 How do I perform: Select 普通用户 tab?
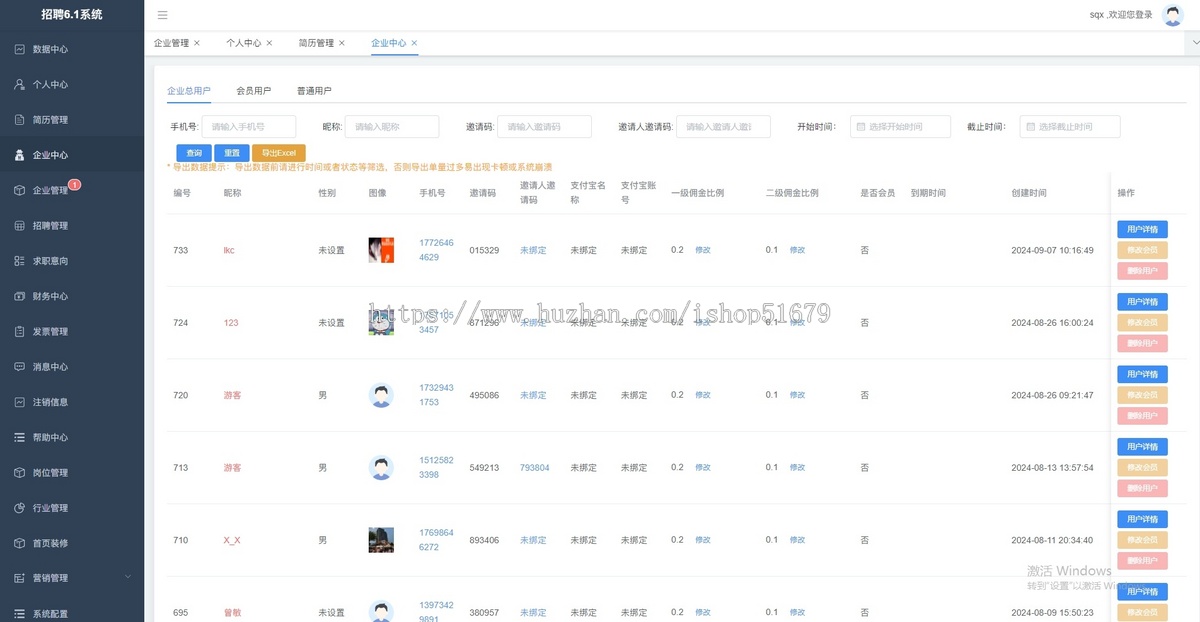(314, 90)
